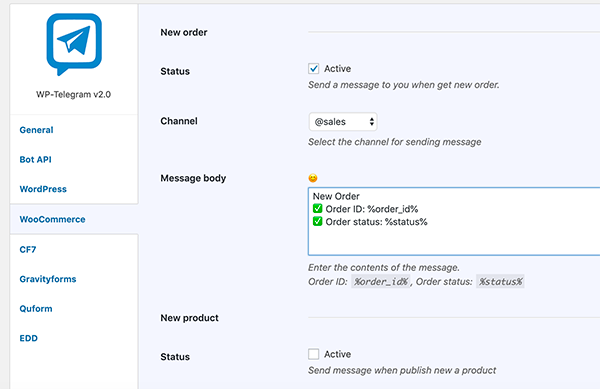Open the WordPress tab

(x=43, y=189)
